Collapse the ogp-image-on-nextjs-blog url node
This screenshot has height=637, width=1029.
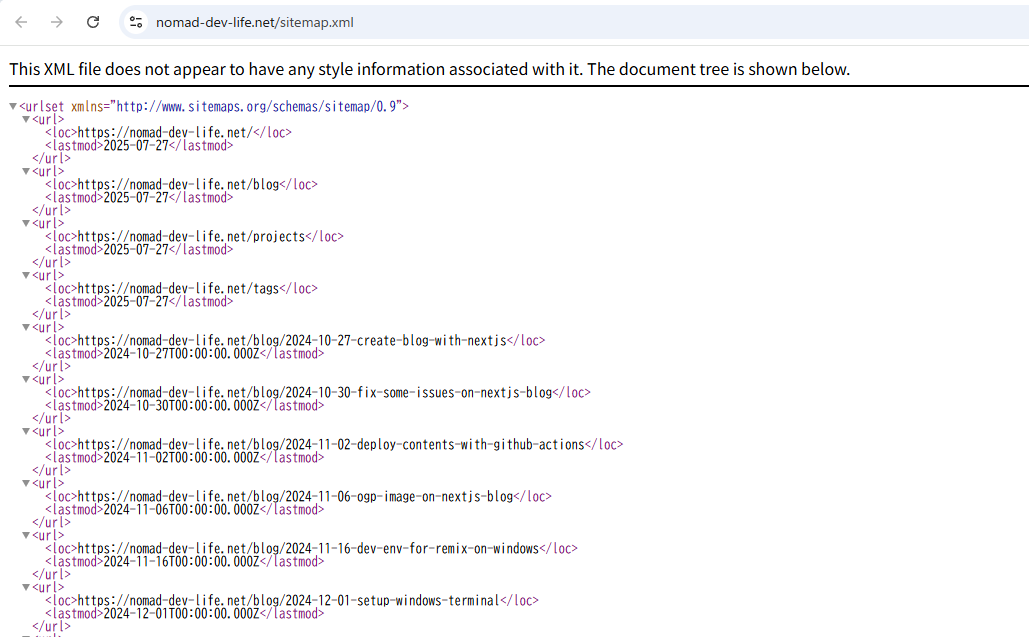click(x=26, y=483)
